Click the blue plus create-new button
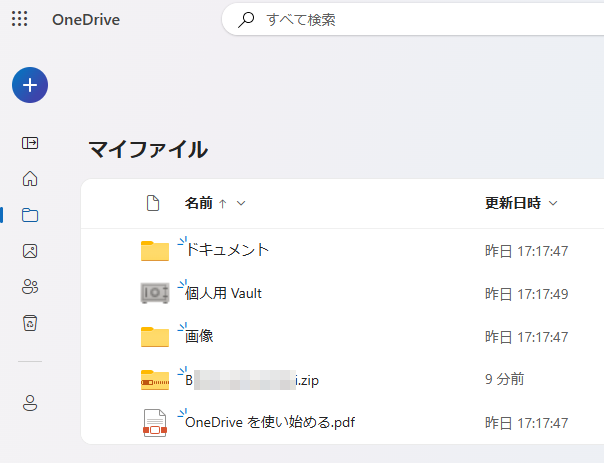 tap(30, 85)
